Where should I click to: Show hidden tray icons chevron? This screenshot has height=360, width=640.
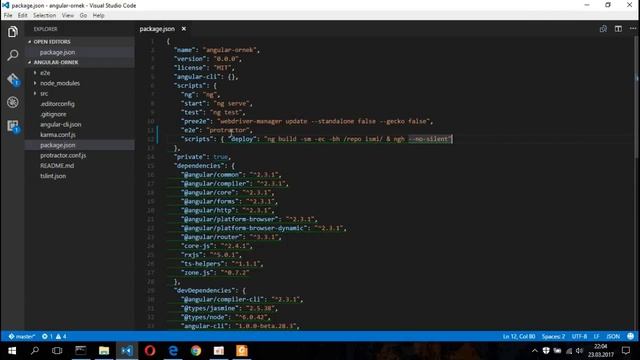coord(534,351)
